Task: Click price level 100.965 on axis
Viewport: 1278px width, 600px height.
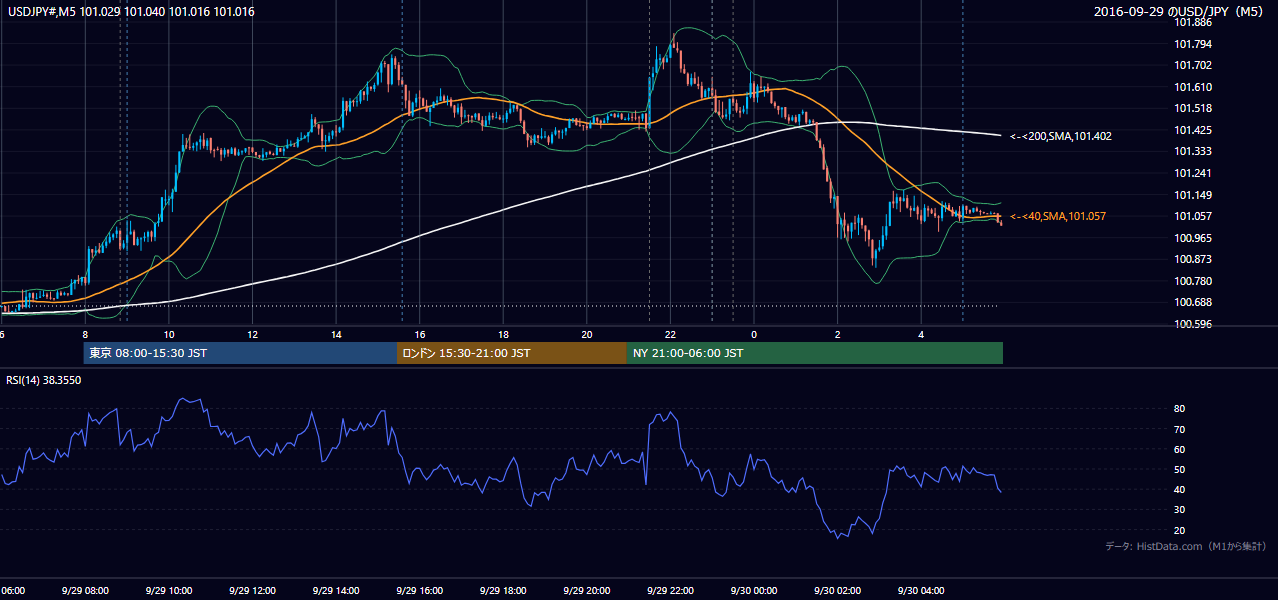Action: point(1193,238)
